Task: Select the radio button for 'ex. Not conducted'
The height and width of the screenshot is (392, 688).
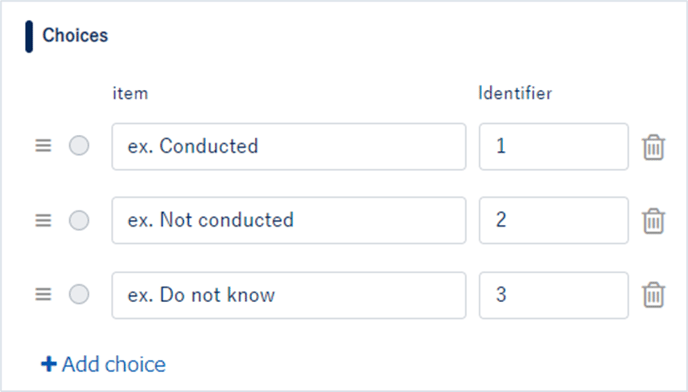Action: coord(79,220)
